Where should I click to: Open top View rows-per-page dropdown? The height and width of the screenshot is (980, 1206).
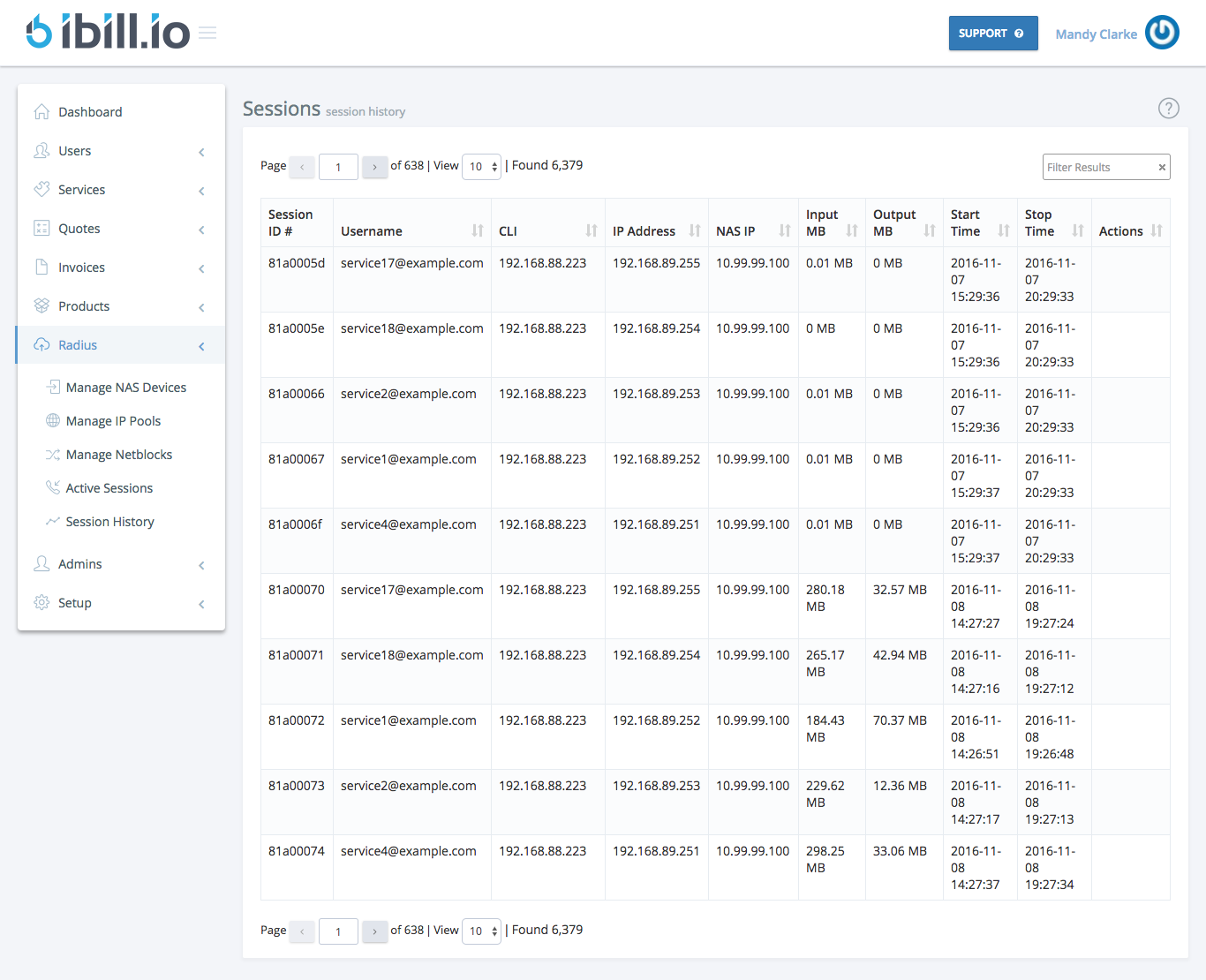click(x=481, y=166)
